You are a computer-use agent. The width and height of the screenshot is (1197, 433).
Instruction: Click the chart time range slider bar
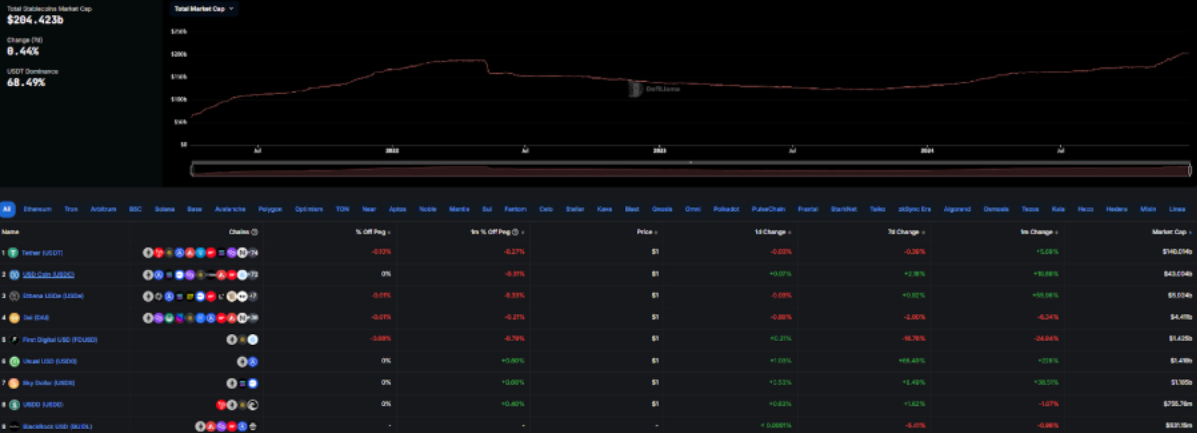pyautogui.click(x=690, y=170)
